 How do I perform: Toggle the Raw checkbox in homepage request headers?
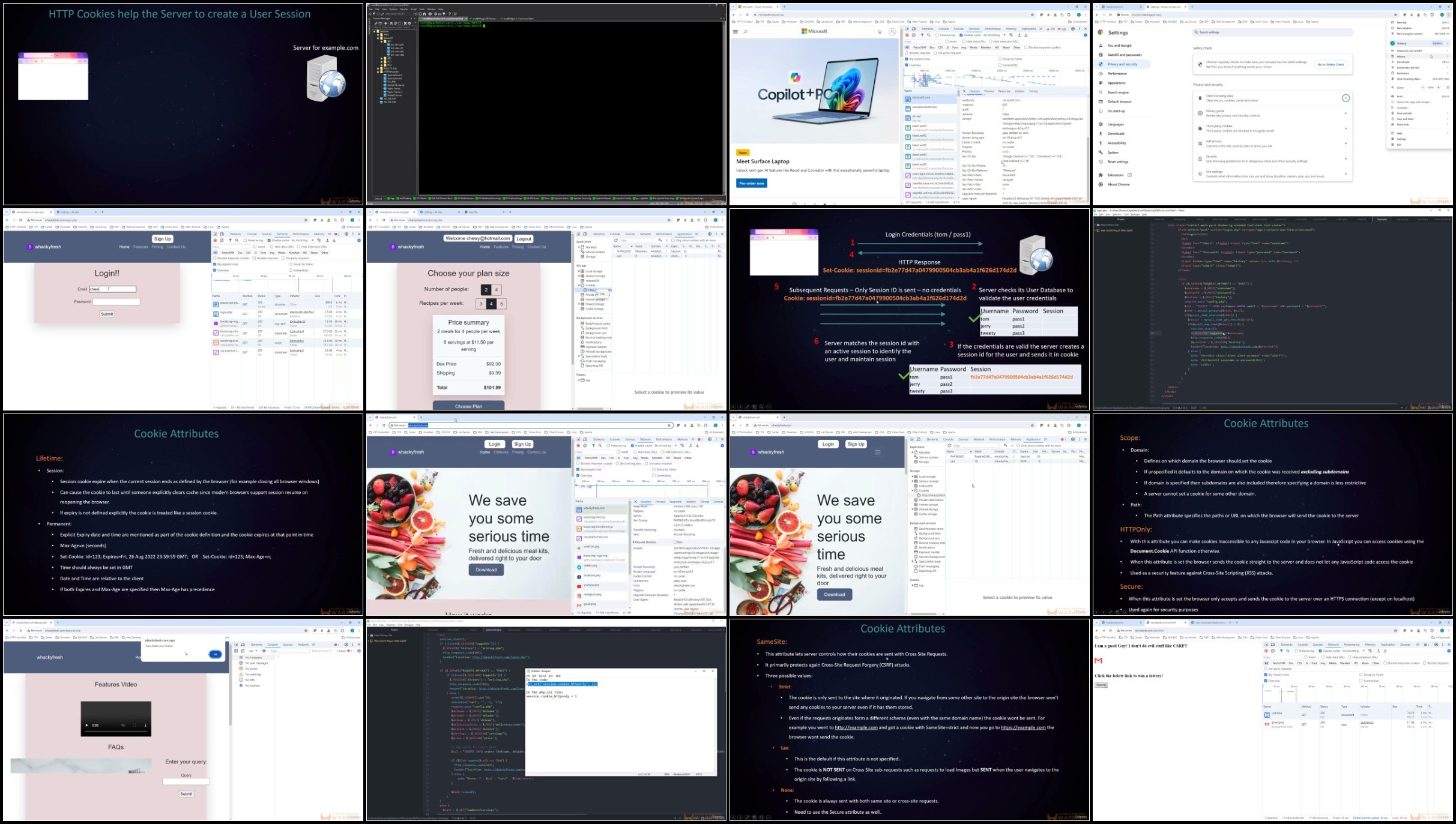(x=675, y=542)
